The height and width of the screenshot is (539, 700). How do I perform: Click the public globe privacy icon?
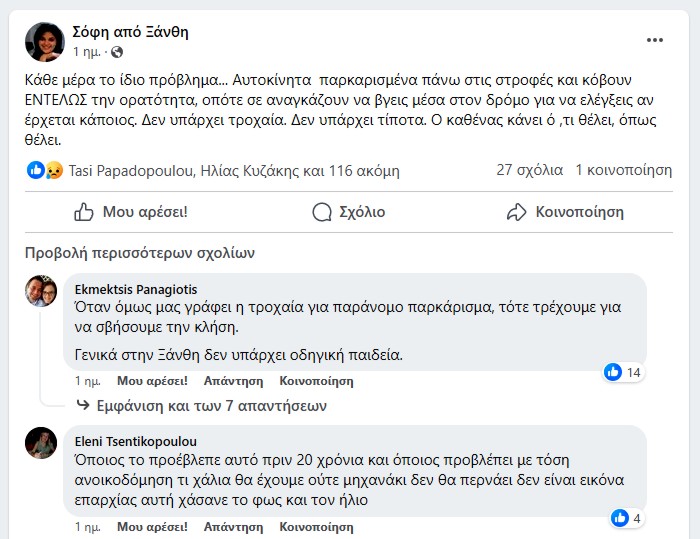(x=118, y=51)
